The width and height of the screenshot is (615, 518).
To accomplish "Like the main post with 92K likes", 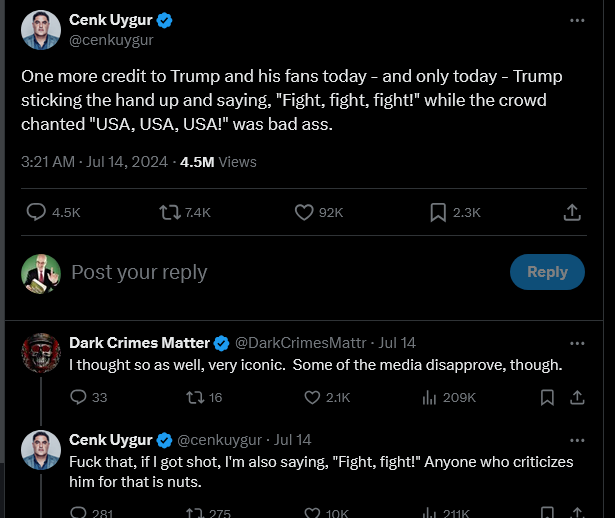I will (x=305, y=212).
